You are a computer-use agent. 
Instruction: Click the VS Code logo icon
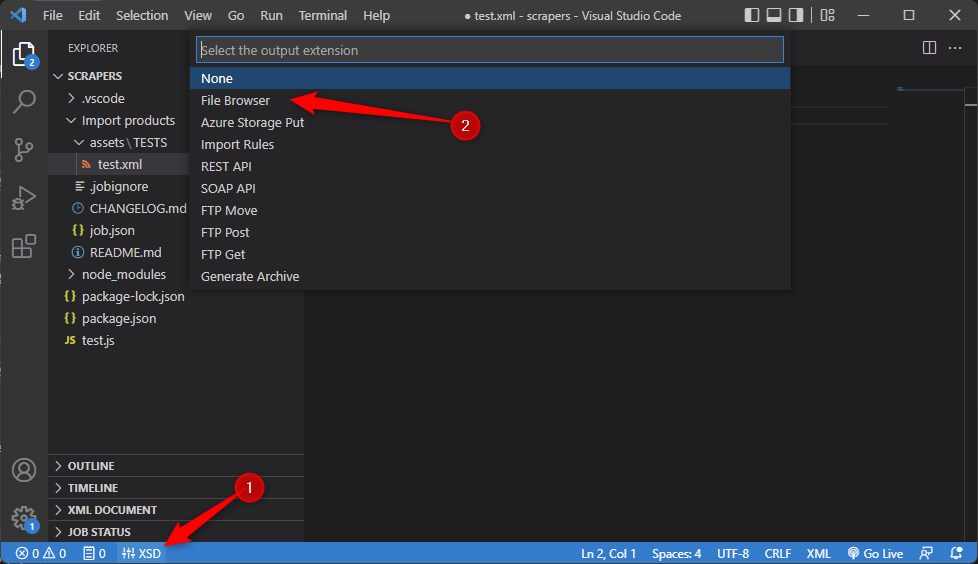18,15
